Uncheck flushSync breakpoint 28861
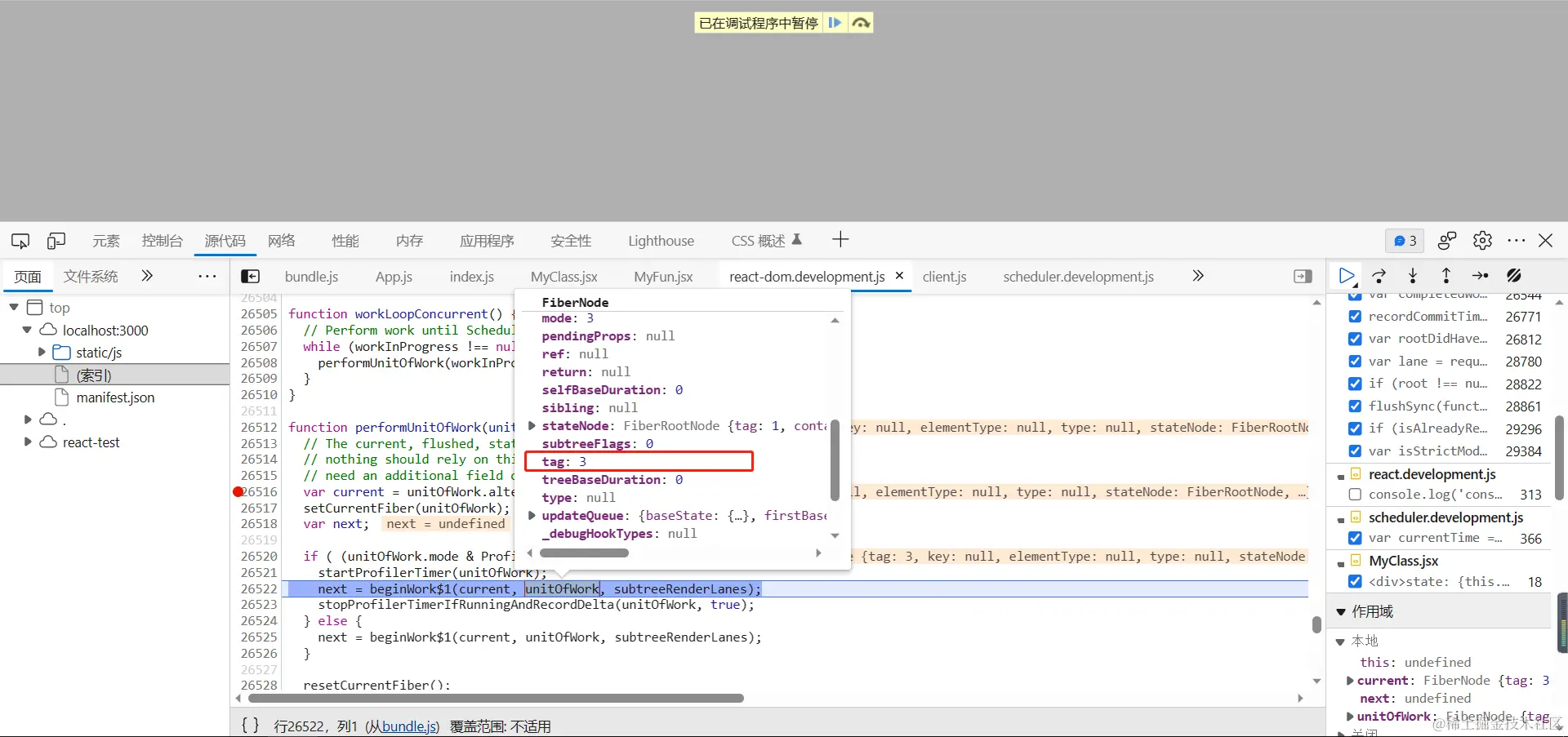 pos(1355,406)
